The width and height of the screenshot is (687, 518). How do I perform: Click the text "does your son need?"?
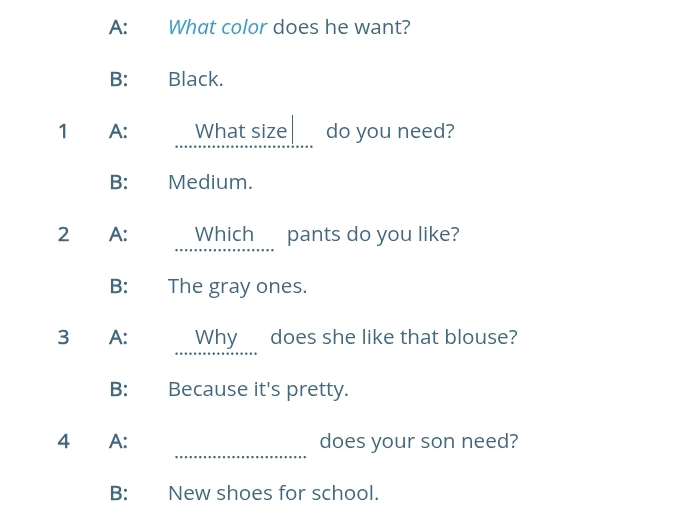coord(419,442)
